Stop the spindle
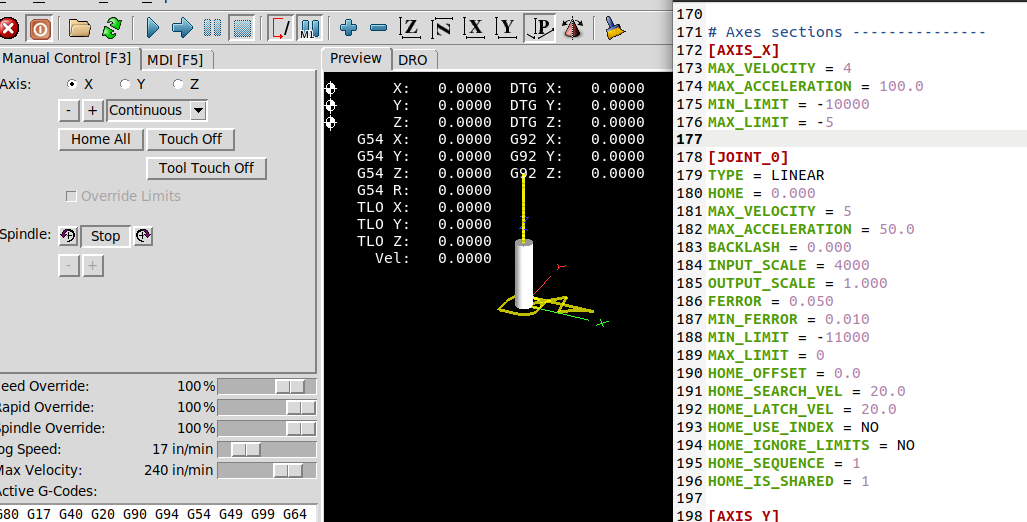 (105, 236)
